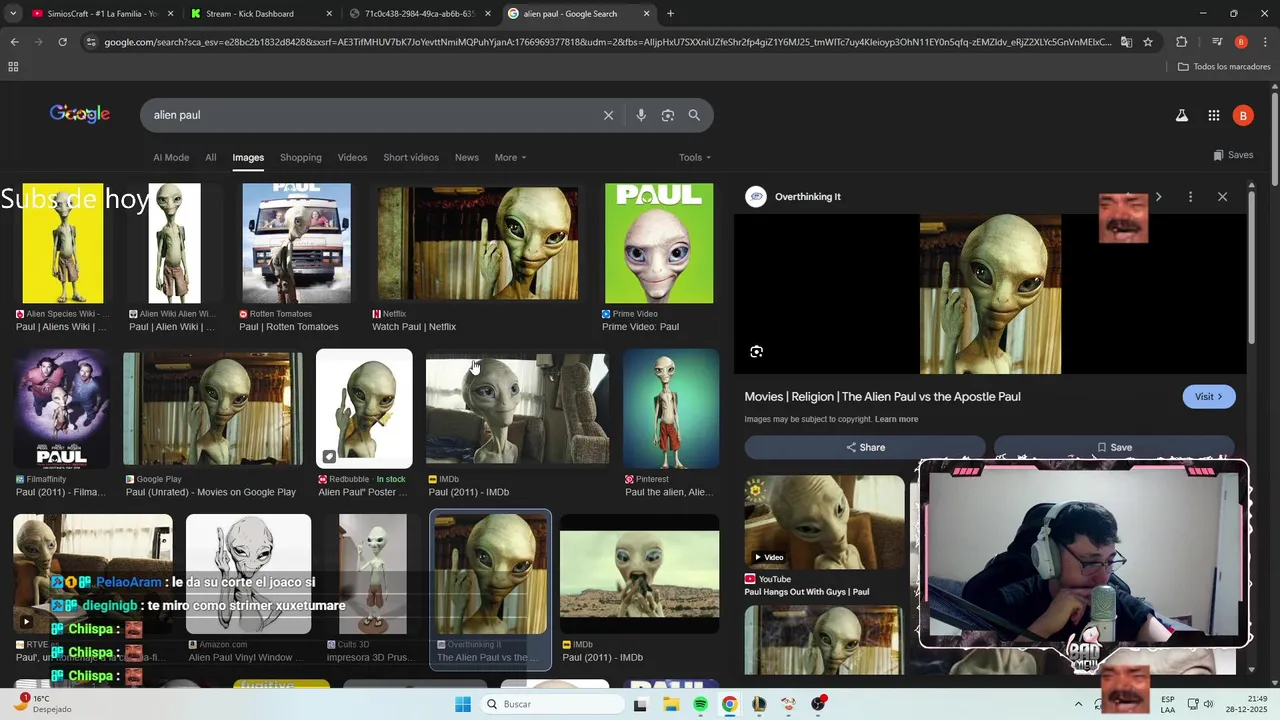Open Search by image (Lens) icon

tap(668, 115)
